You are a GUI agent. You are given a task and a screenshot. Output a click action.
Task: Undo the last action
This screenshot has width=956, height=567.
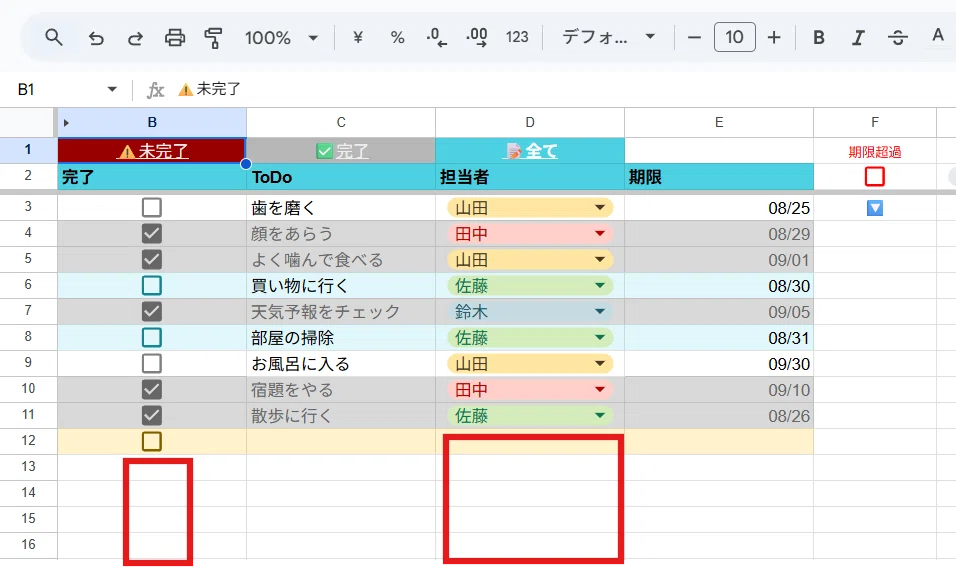coord(96,38)
